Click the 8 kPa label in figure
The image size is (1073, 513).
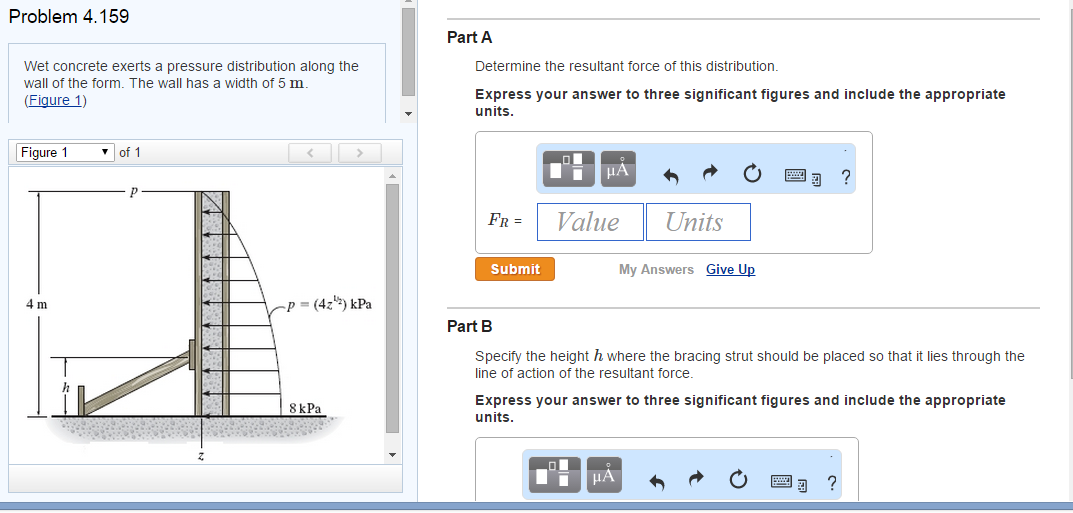click(x=305, y=408)
